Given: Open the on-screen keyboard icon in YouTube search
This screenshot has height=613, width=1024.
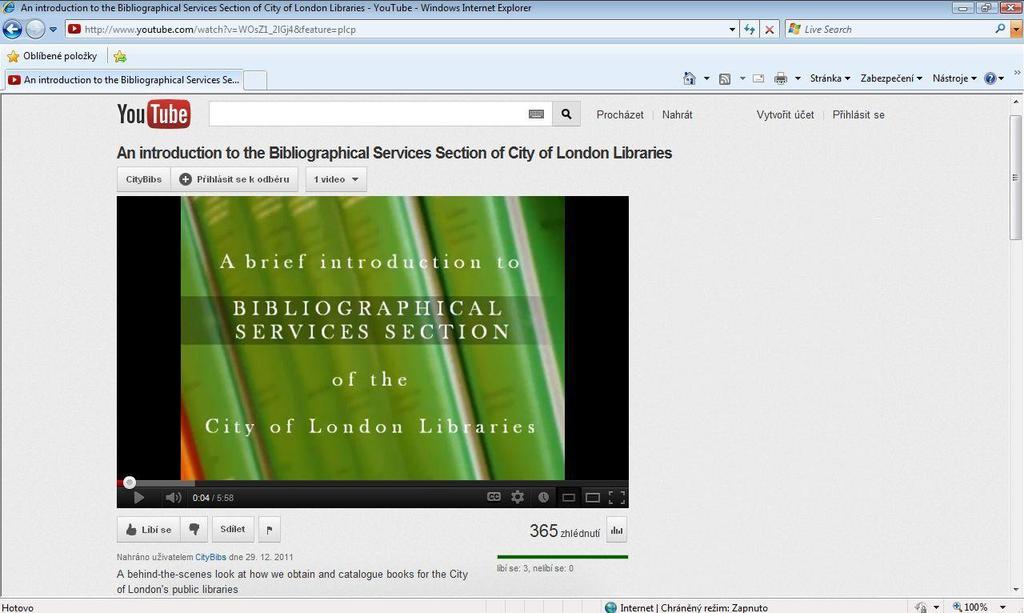Looking at the screenshot, I should pyautogui.click(x=536, y=114).
